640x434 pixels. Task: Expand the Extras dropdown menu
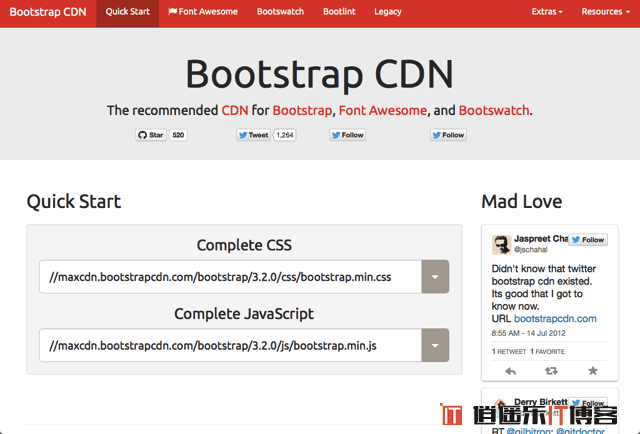[x=547, y=12]
